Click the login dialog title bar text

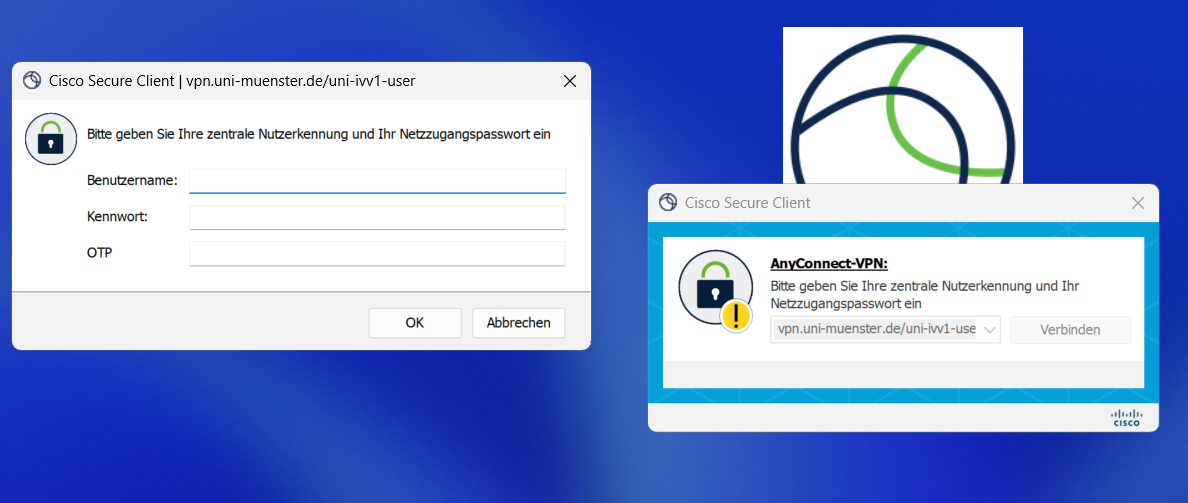click(x=232, y=81)
